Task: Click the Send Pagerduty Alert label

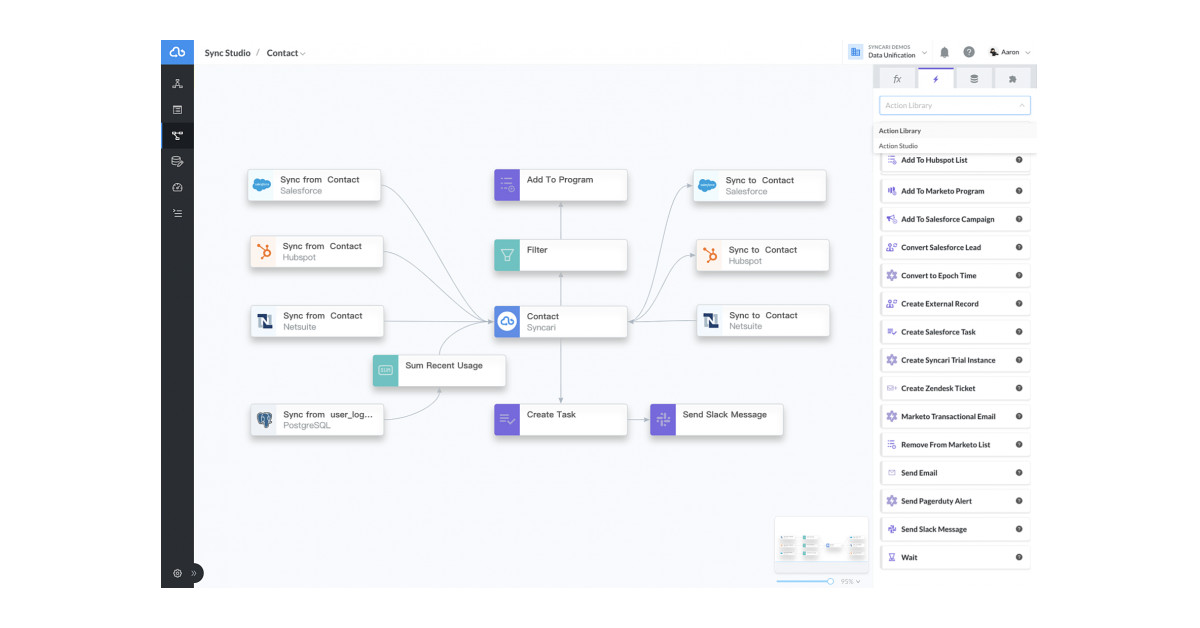Action: [937, 501]
